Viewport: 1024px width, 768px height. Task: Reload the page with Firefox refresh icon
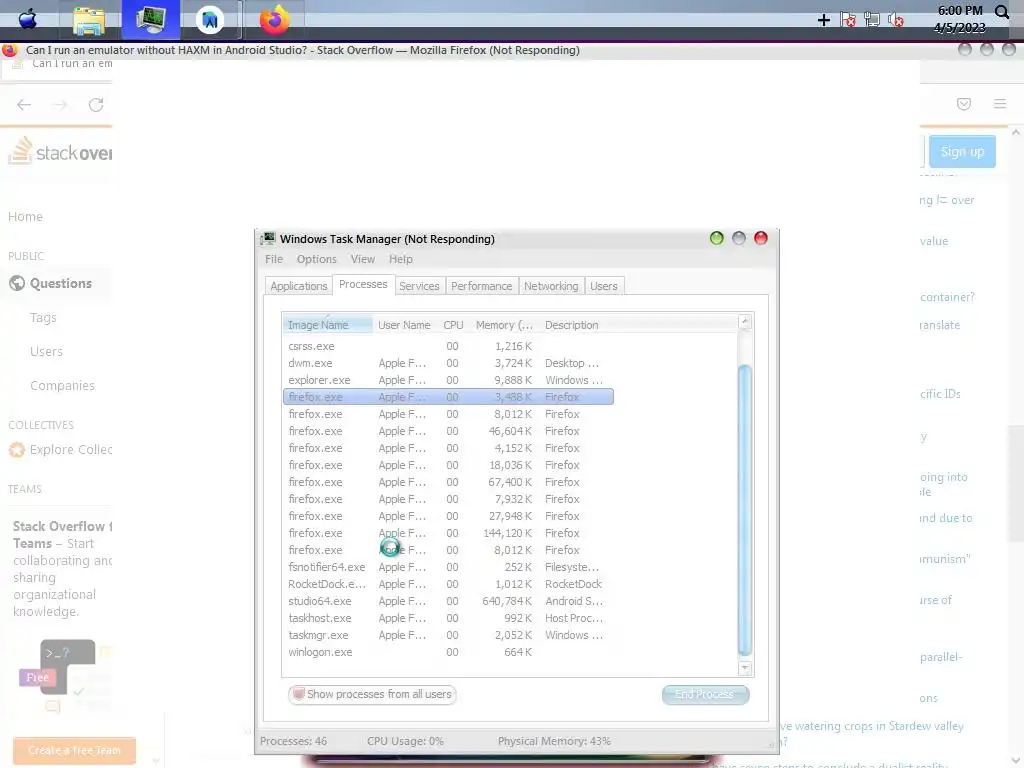point(96,104)
